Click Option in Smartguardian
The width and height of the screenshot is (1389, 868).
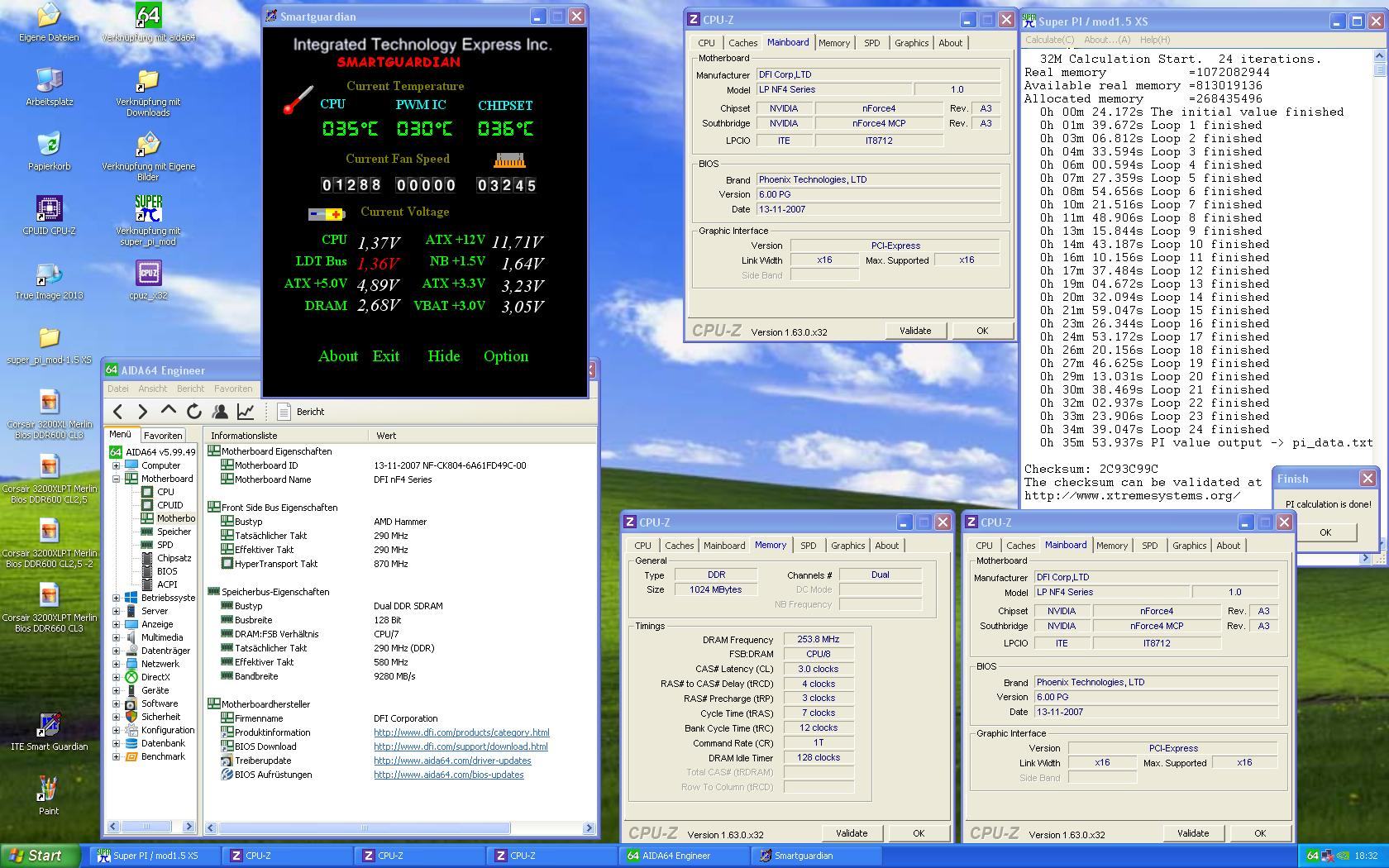click(506, 356)
